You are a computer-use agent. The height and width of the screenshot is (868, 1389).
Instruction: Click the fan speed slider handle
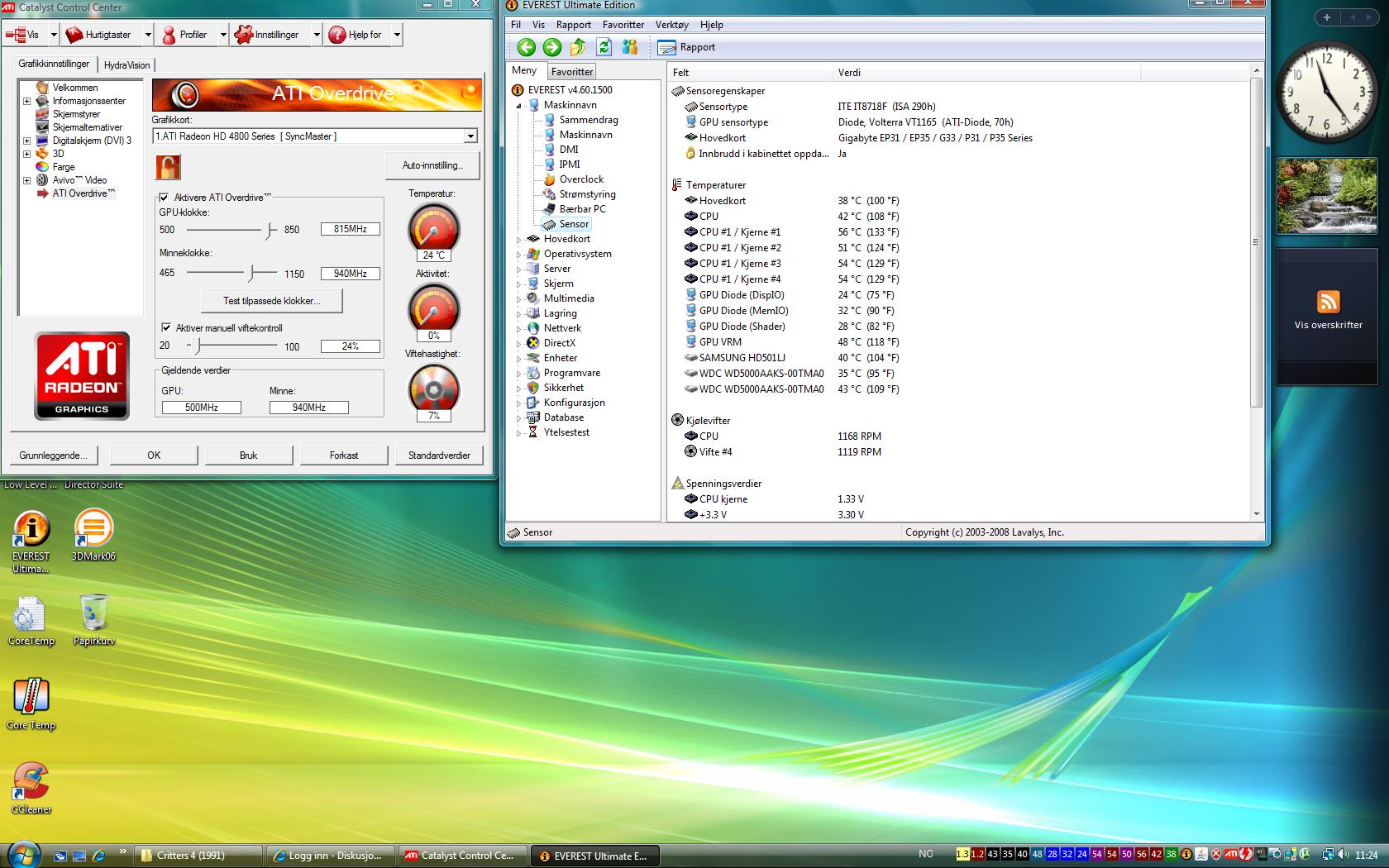click(197, 346)
